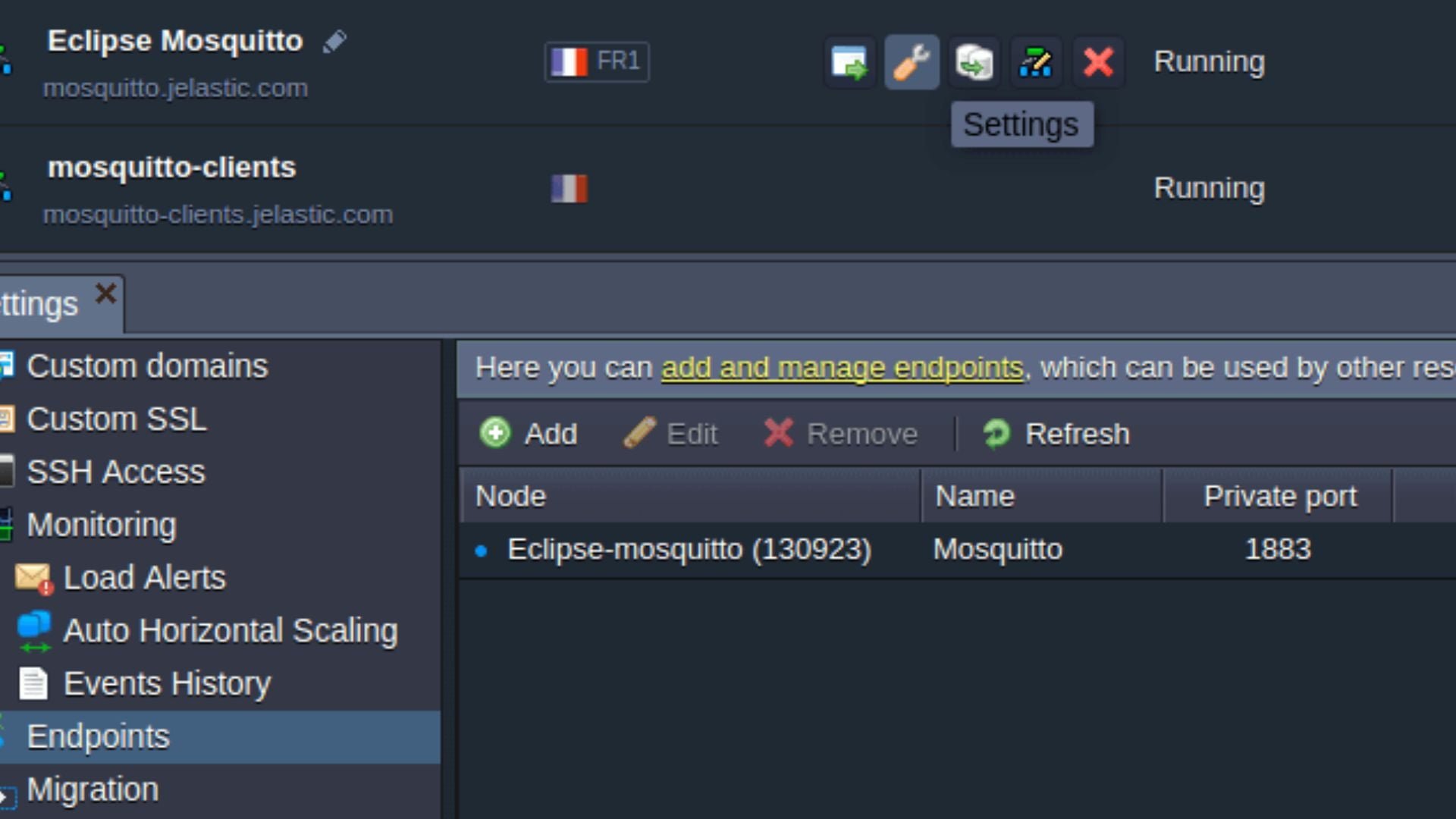Screen dimensions: 1456x819
Task: Close the Settings tab
Action: [106, 293]
